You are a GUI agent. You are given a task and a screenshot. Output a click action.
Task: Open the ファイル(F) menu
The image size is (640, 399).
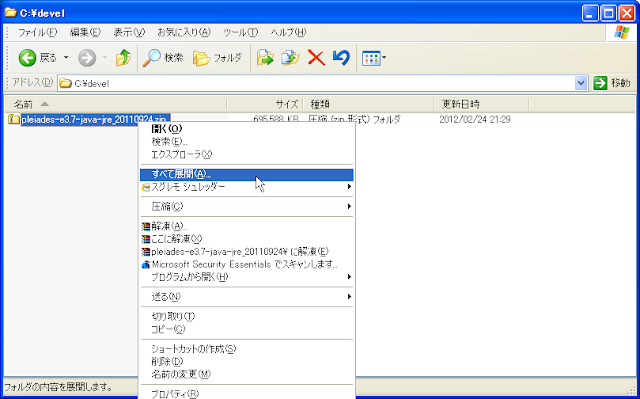(37, 32)
